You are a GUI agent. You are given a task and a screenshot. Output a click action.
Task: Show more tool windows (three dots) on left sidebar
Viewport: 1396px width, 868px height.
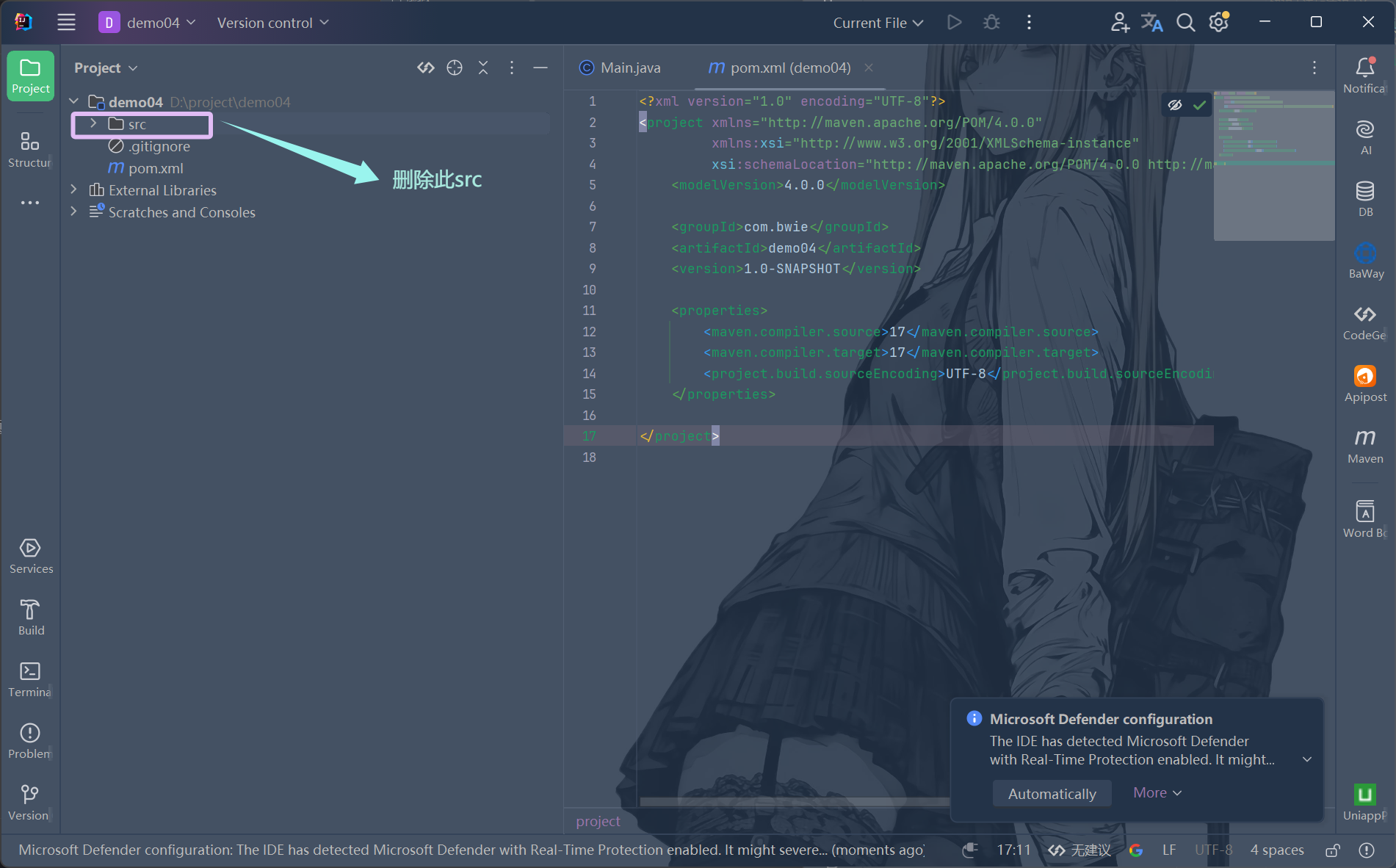30,203
